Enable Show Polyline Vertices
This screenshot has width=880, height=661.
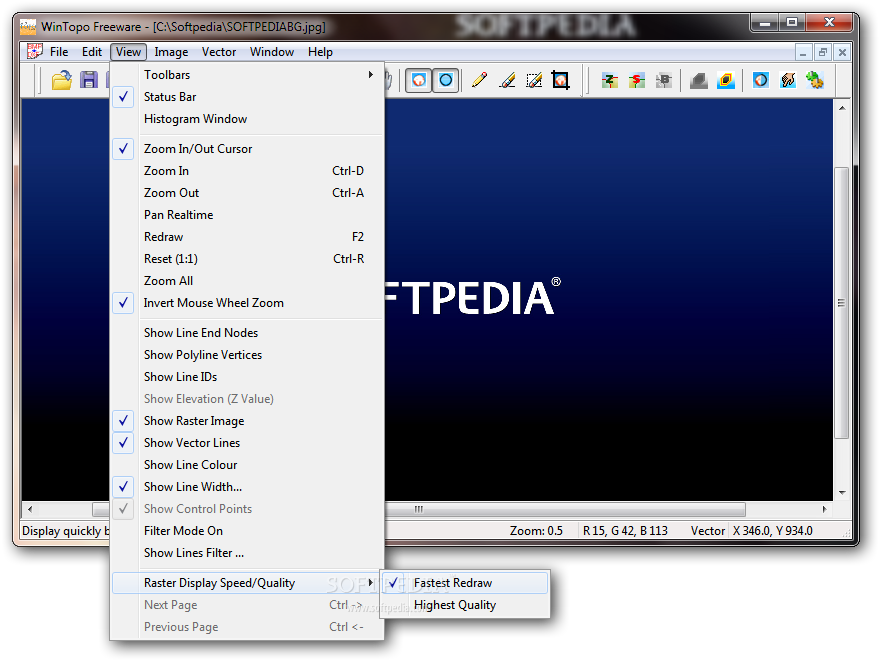click(247, 355)
